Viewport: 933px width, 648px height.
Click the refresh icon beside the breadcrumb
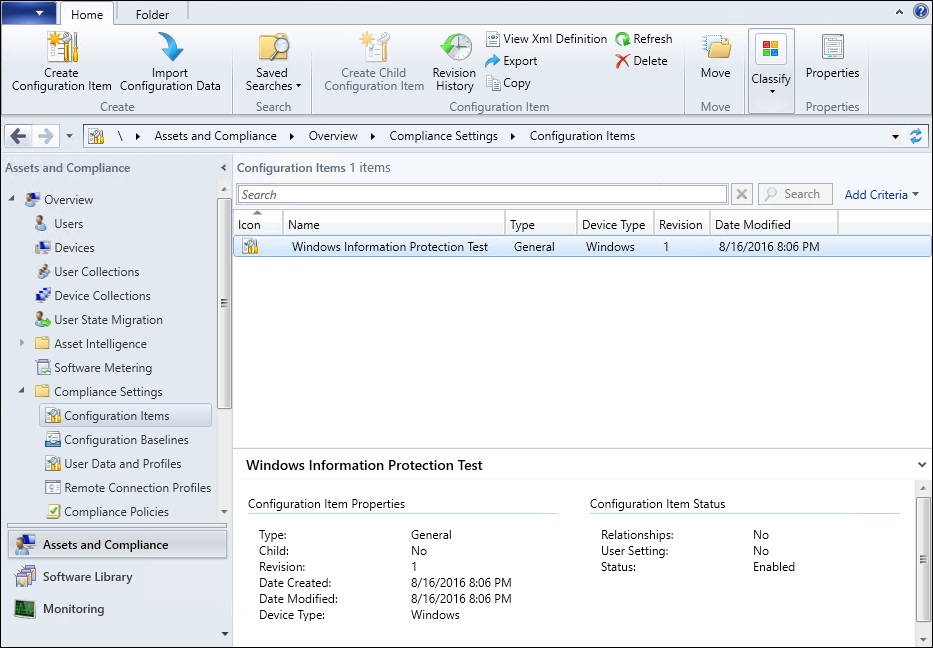(x=916, y=135)
